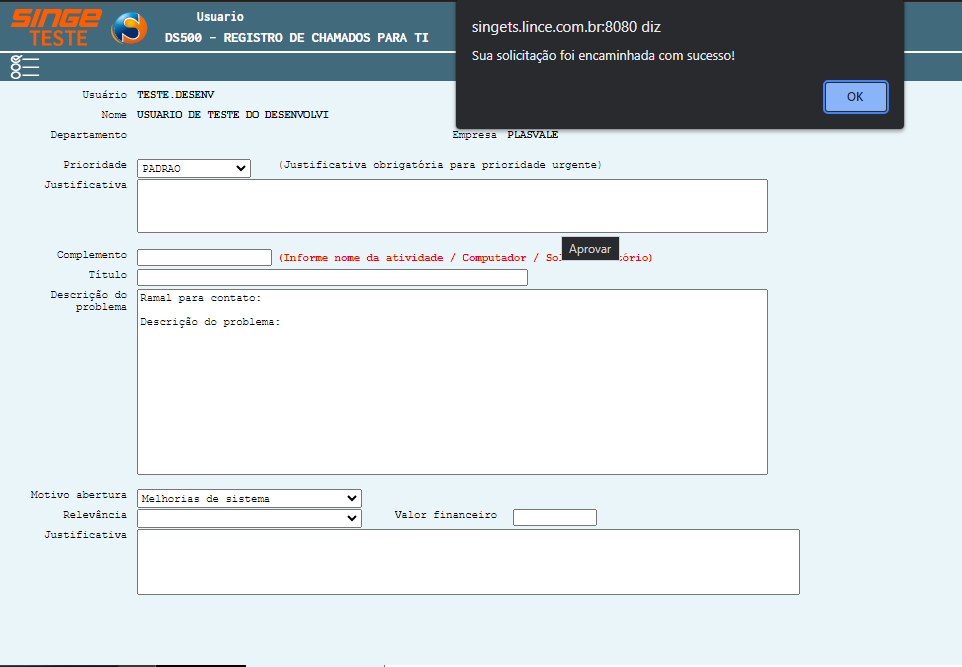Click the success message text in dialog
962x667 pixels.
click(603, 55)
